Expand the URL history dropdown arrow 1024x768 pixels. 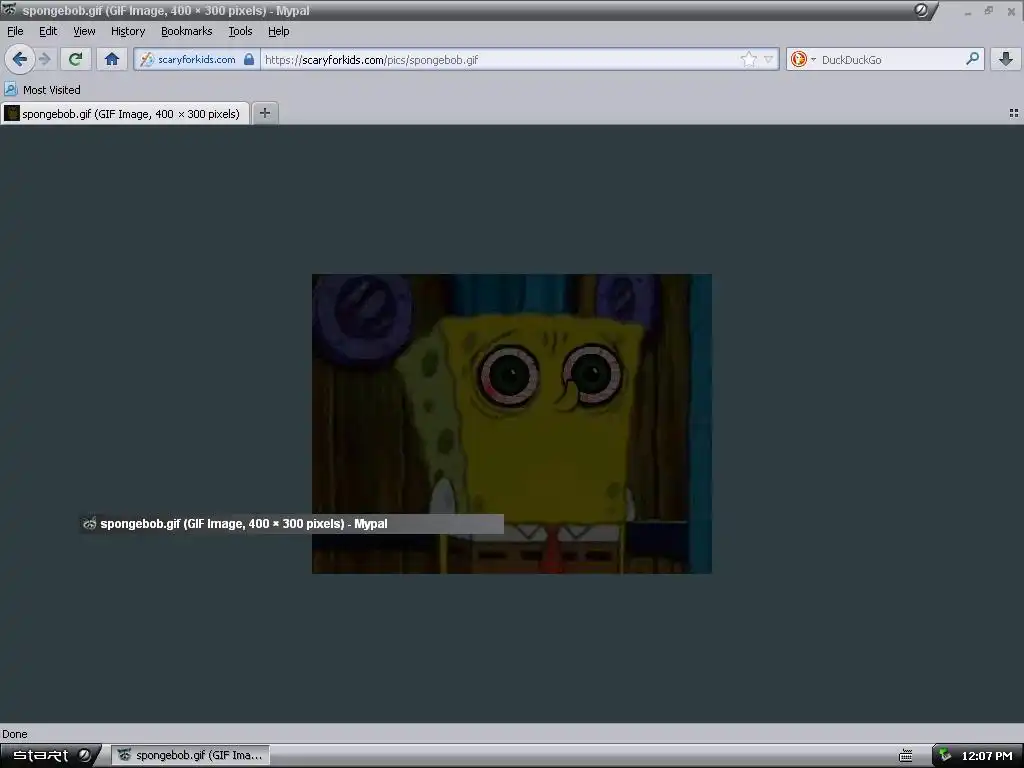769,59
